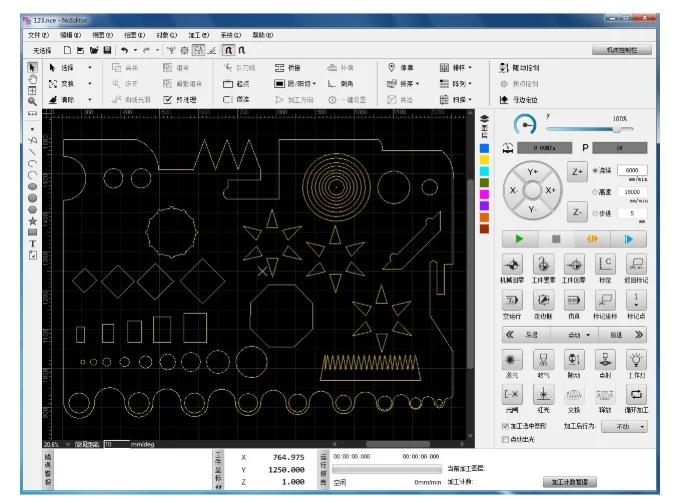Toggle the process selected graphics checkbox

click(x=505, y=426)
